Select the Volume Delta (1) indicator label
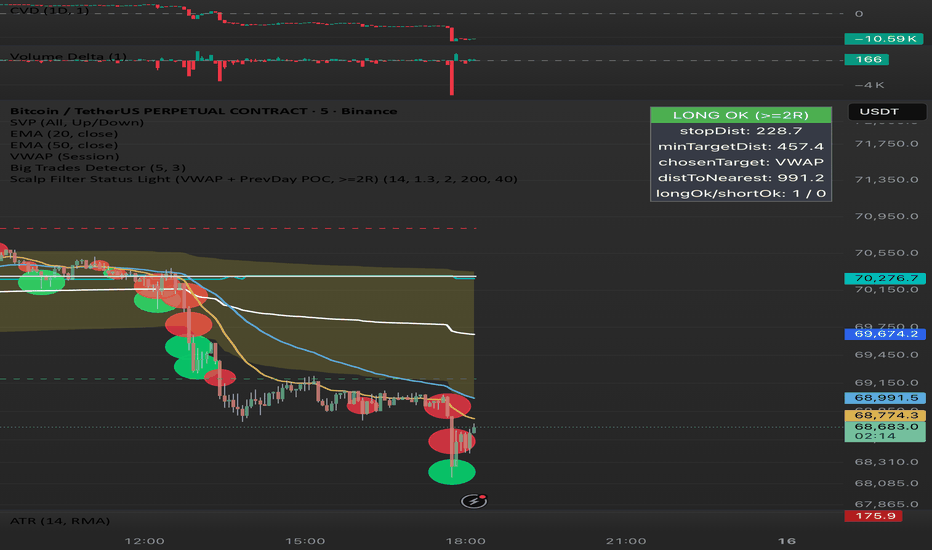The height and width of the screenshot is (550, 932). click(x=68, y=56)
